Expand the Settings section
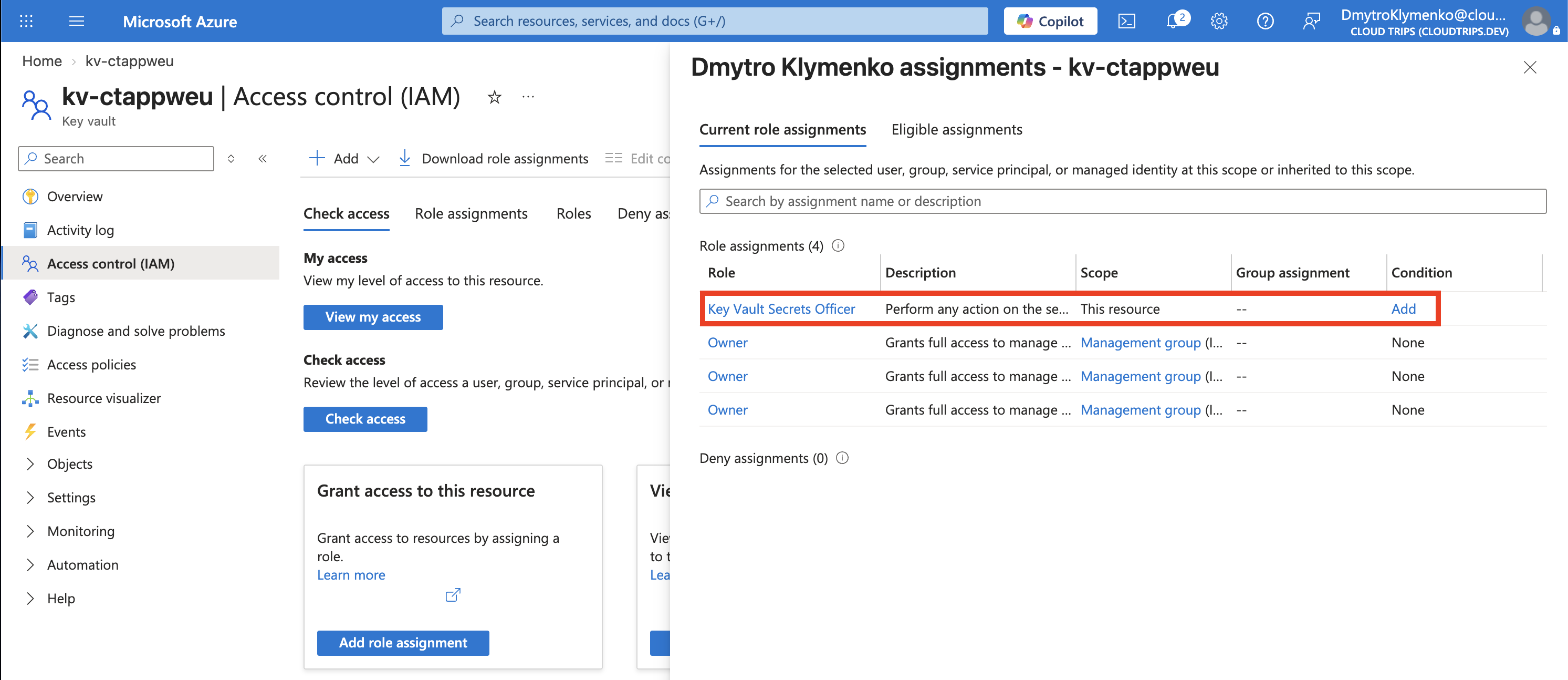 (30, 498)
